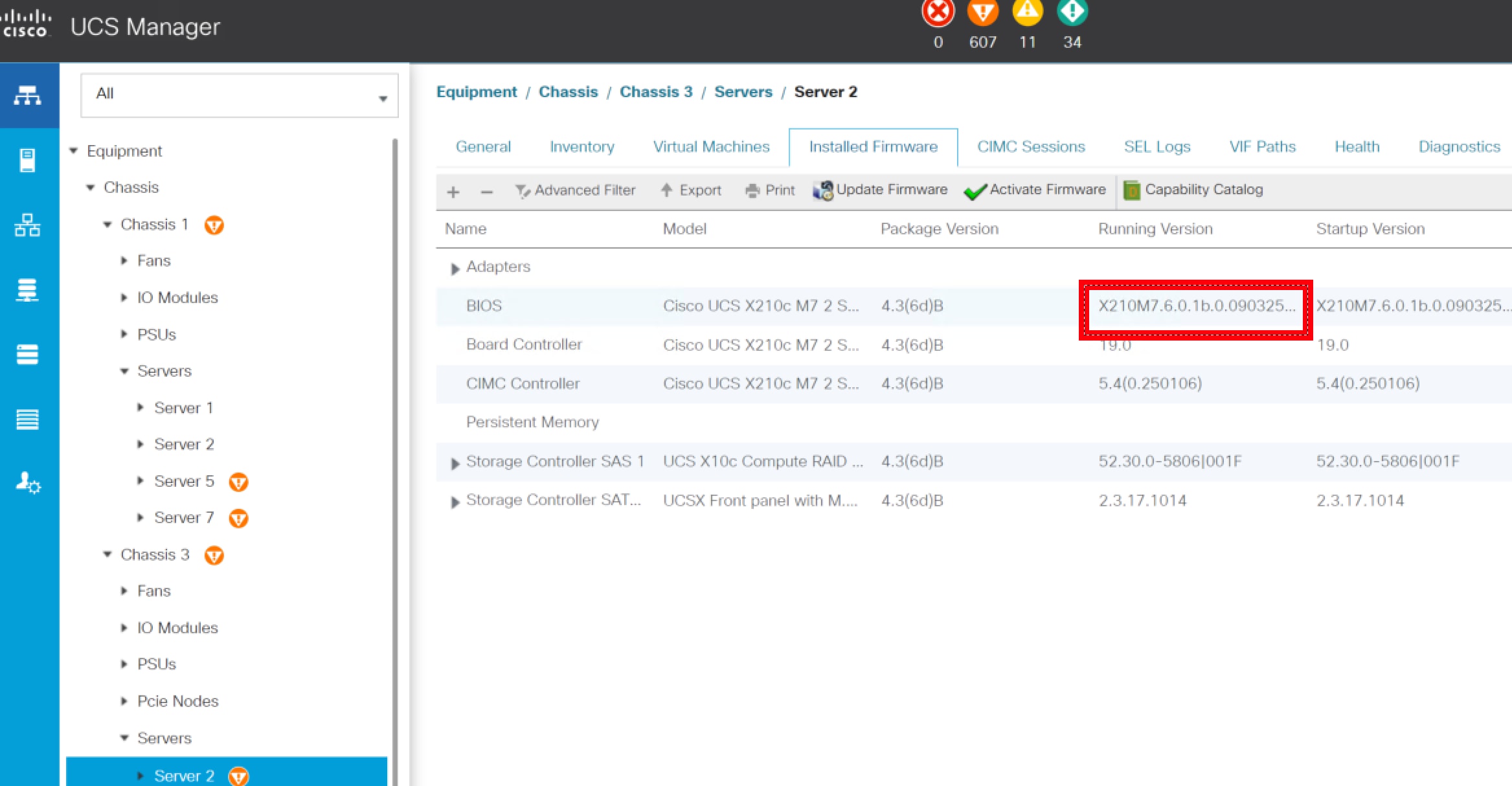Screen dimensions: 1512x786
Task: Click the Activate Firmware button
Action: 1035,190
